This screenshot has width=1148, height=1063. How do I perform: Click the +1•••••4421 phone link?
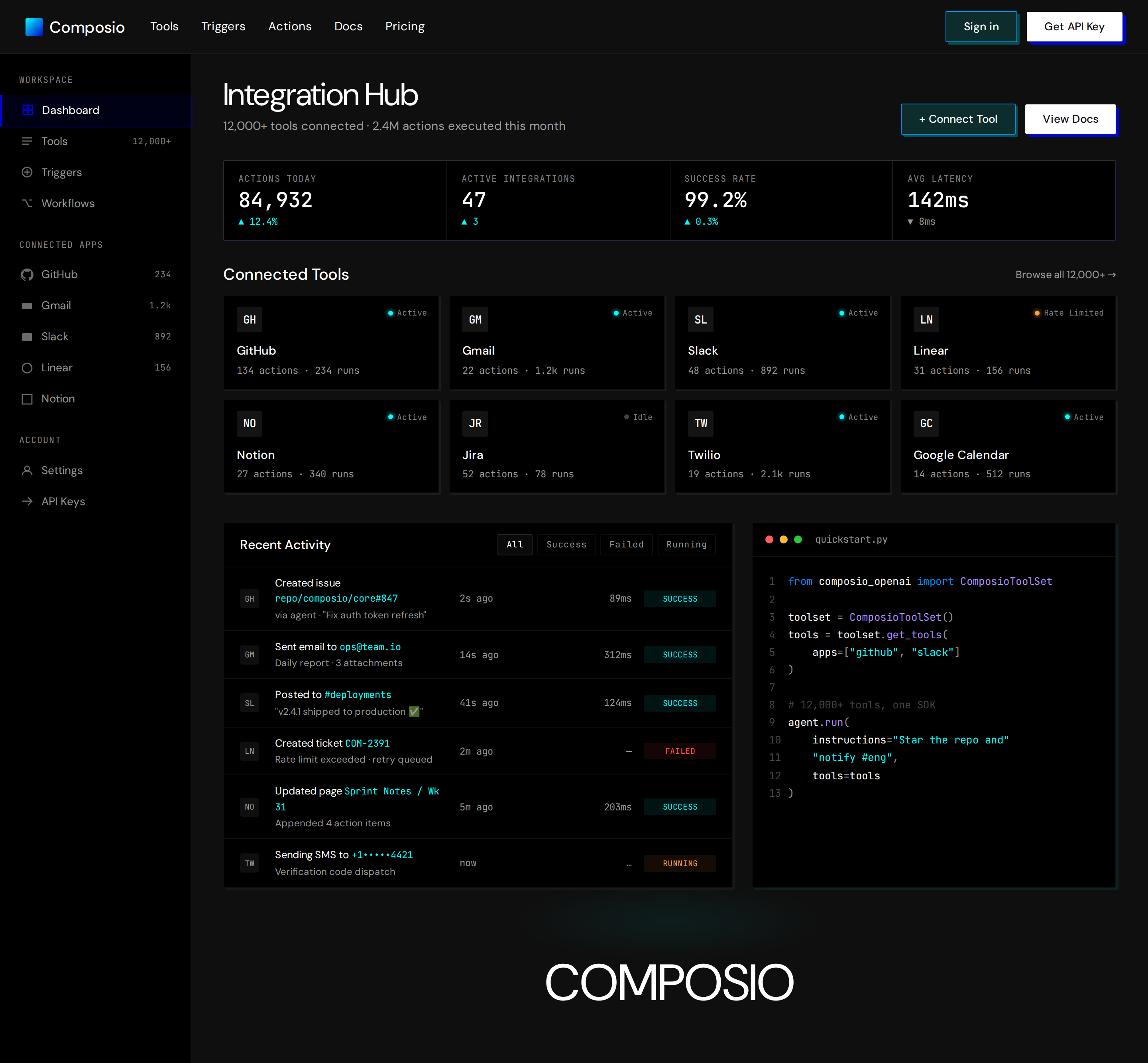pyautogui.click(x=382, y=855)
